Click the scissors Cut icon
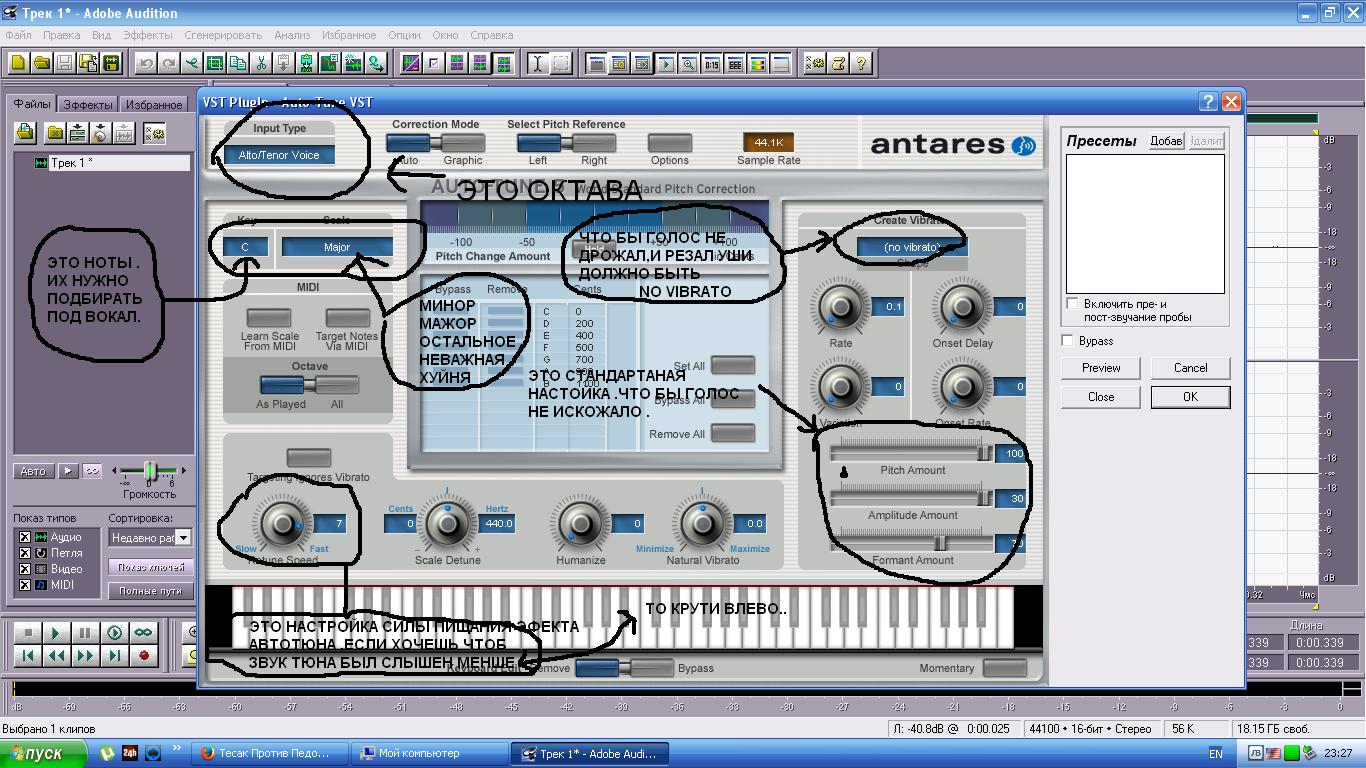Image resolution: width=1366 pixels, height=768 pixels. (261, 63)
